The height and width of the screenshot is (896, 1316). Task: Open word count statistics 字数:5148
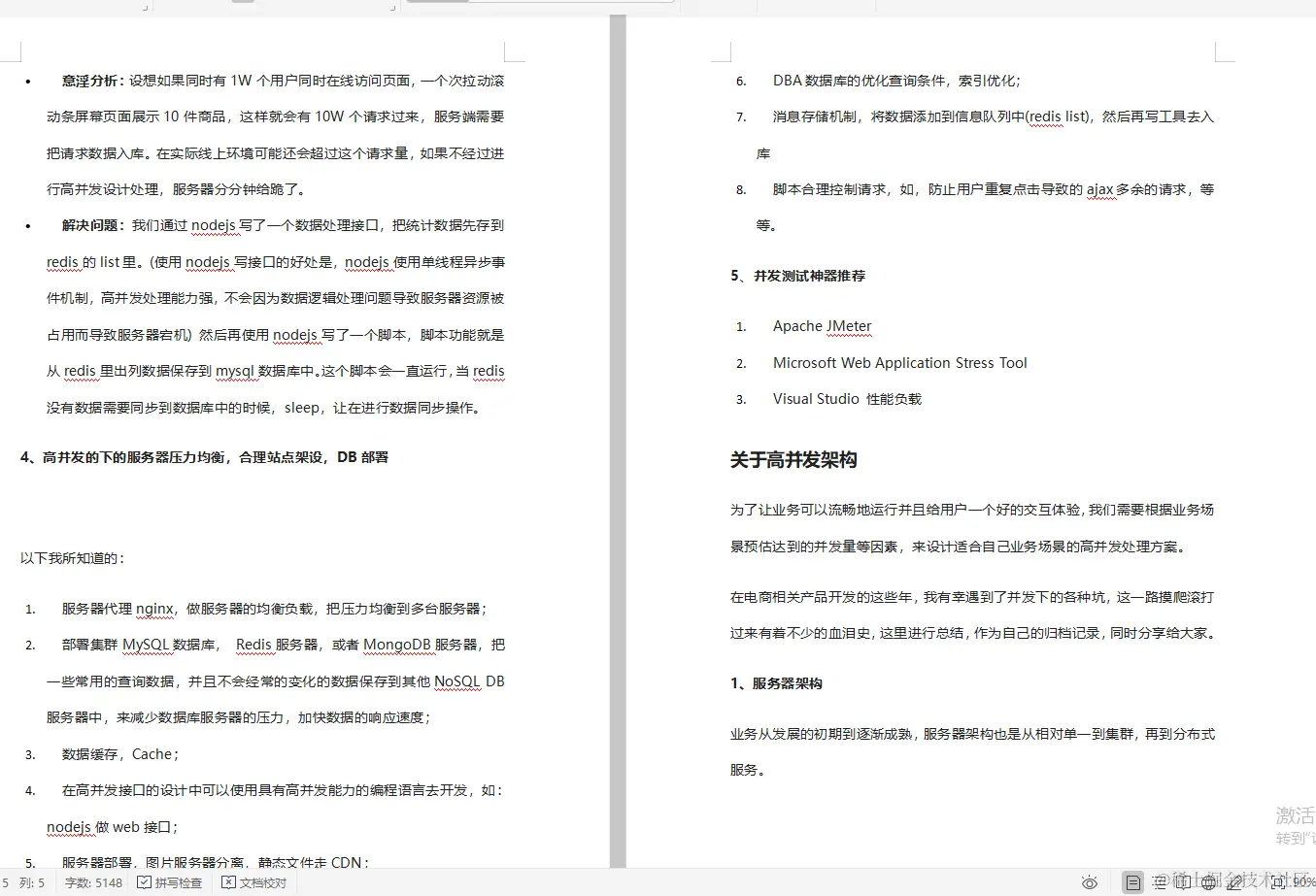tap(92, 882)
